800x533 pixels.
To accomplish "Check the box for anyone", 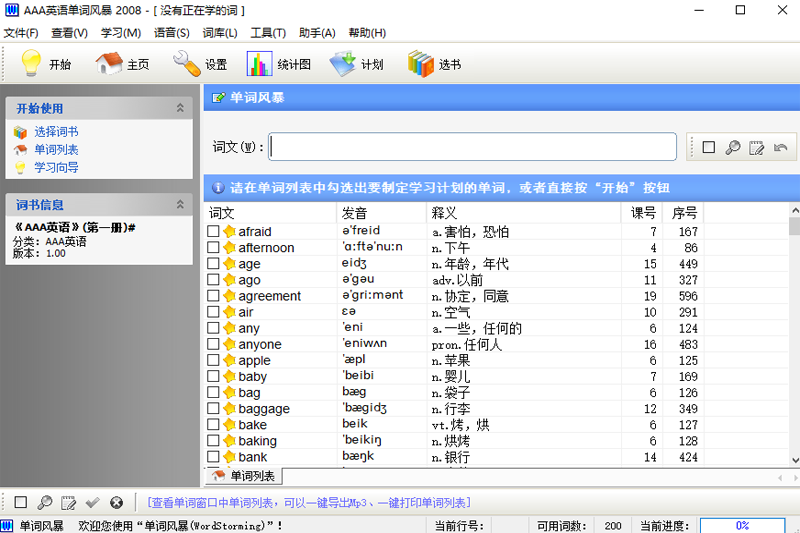I will pos(213,344).
